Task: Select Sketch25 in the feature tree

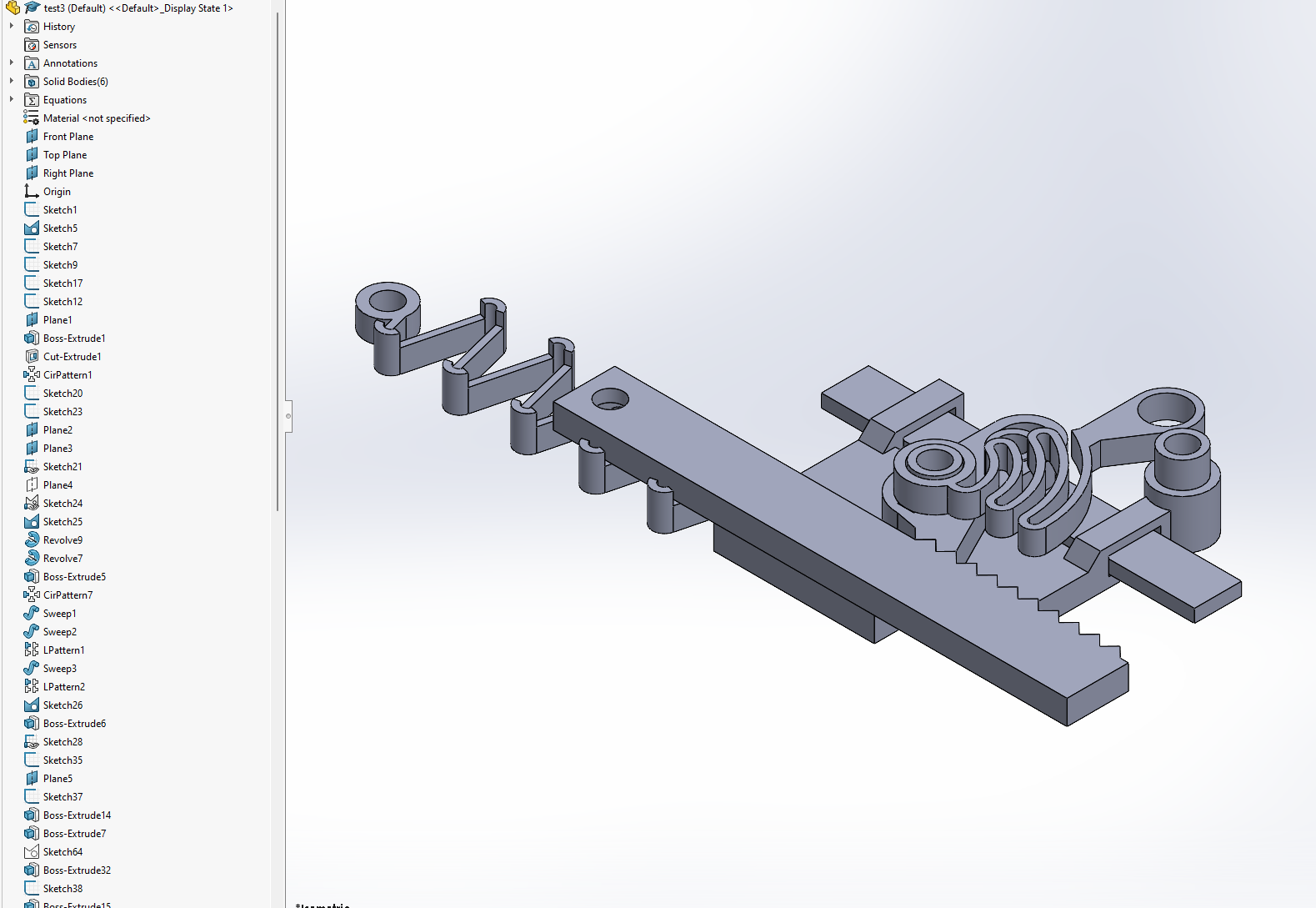Action: click(x=63, y=522)
